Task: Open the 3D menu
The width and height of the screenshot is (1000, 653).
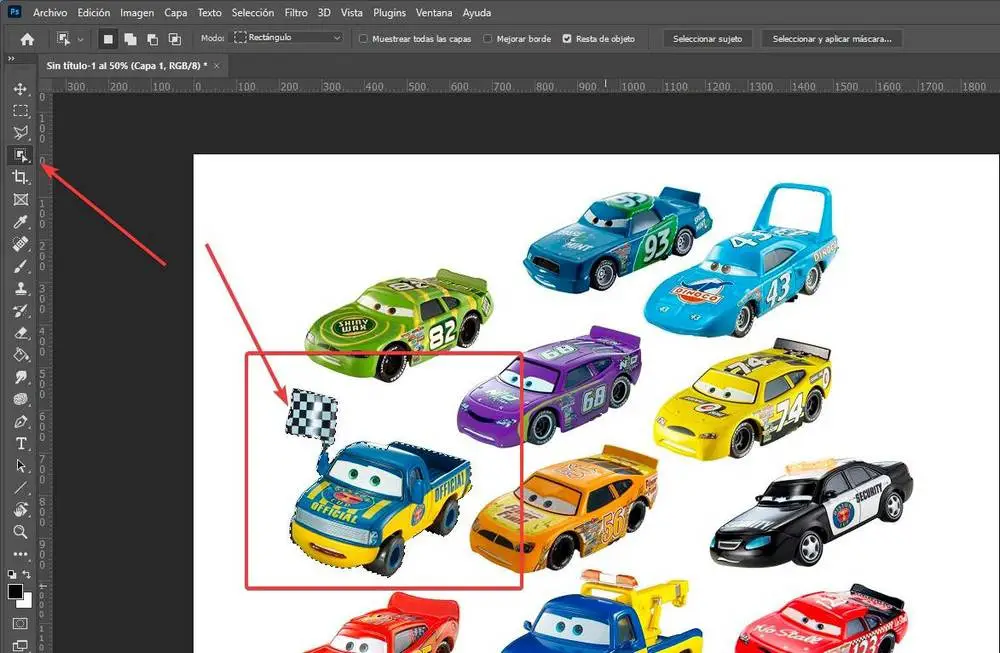Action: [324, 13]
